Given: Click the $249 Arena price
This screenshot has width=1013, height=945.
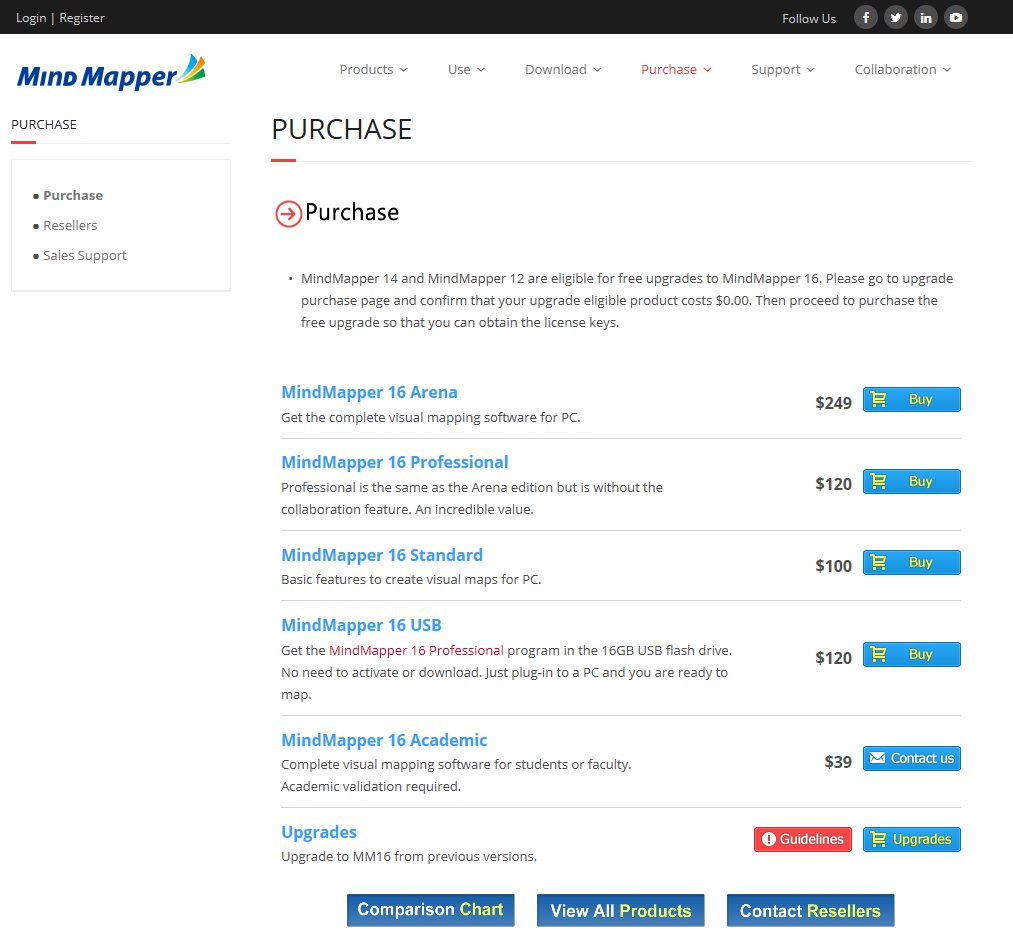Looking at the screenshot, I should pos(833,403).
